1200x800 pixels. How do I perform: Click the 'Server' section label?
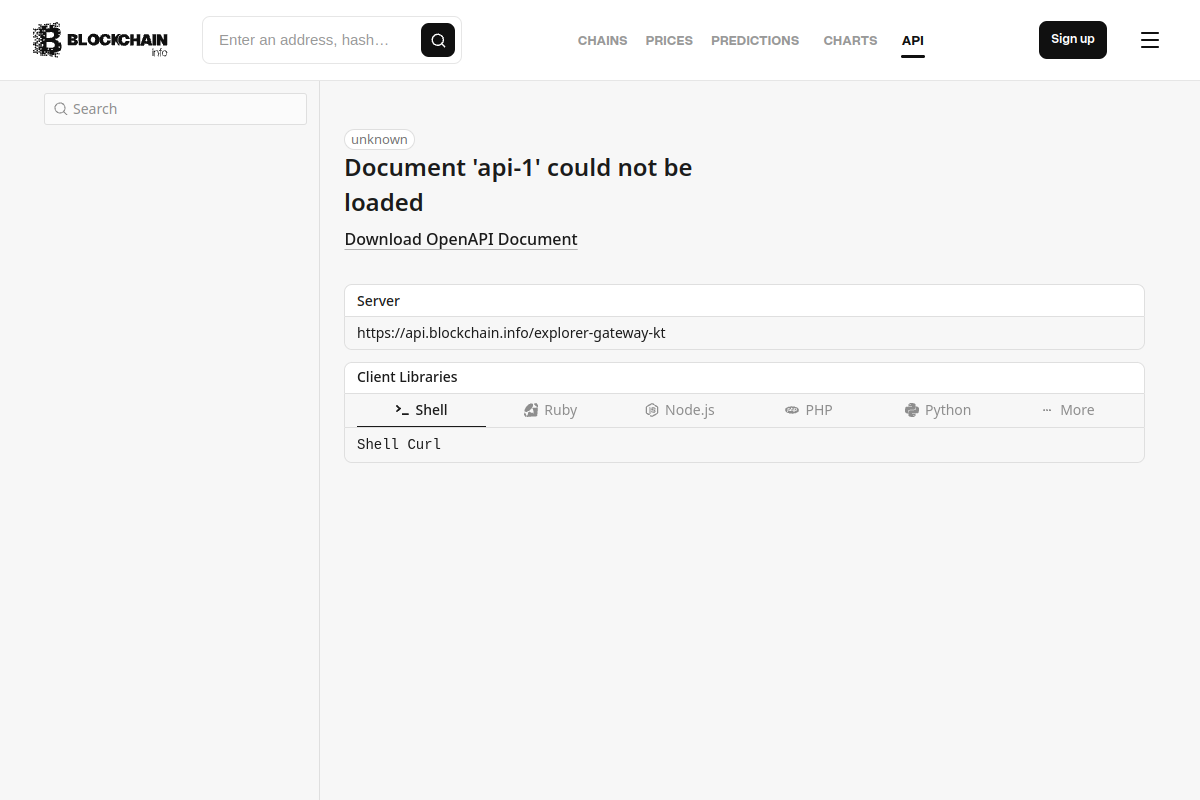click(378, 301)
